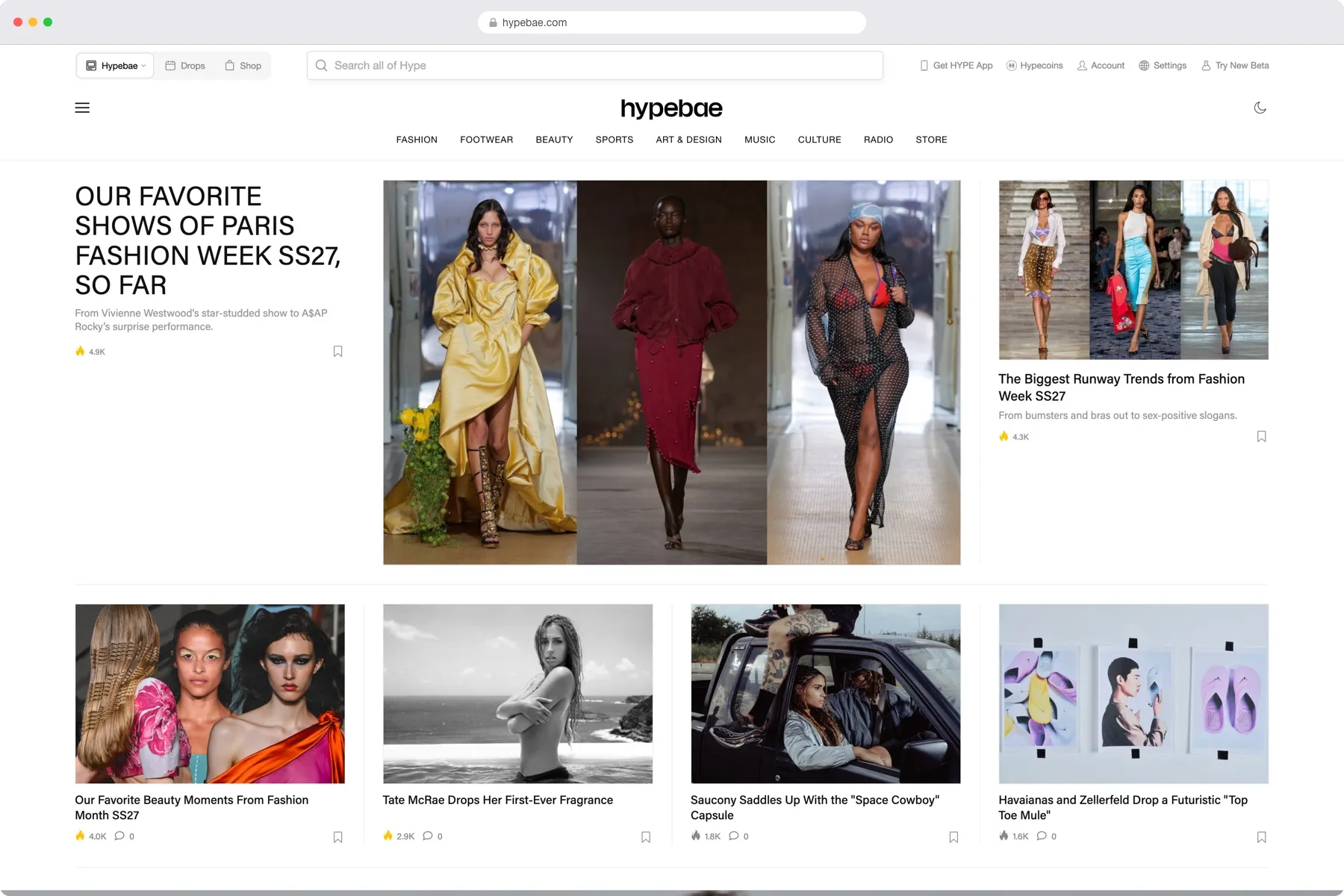Focus the Search all of Hype field
Viewport: 1344px width, 896px height.
tap(595, 66)
